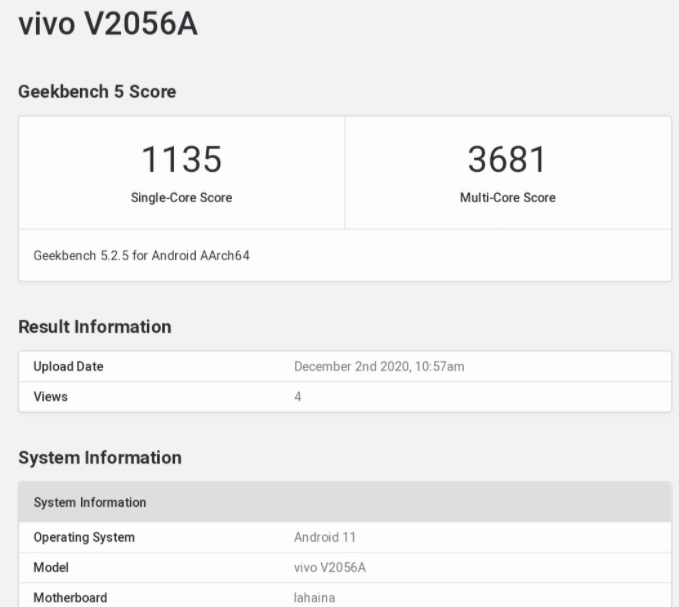
Task: Click the views count value 4
Action: [x=298, y=397]
